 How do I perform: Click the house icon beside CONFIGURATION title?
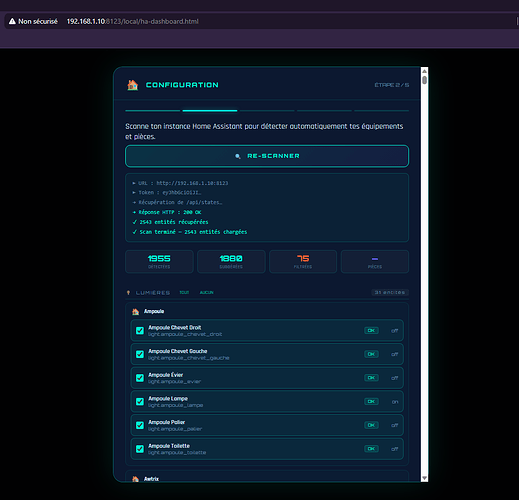click(x=133, y=85)
